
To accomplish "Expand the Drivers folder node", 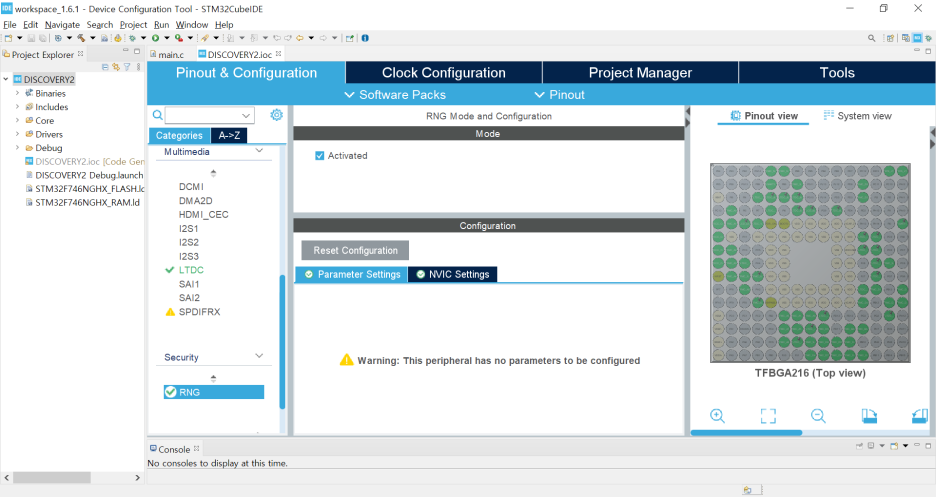I will [x=17, y=134].
